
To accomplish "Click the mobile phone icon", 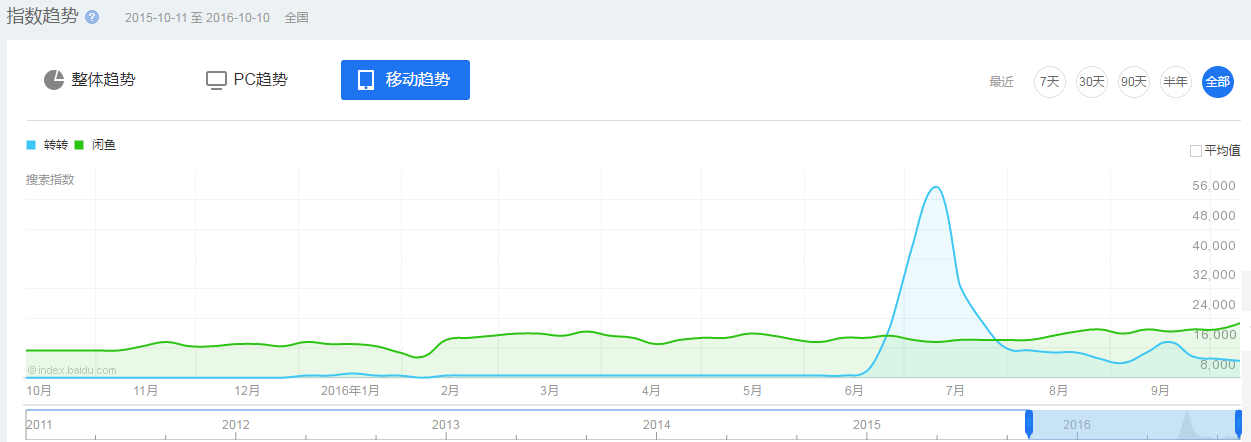I will (366, 80).
